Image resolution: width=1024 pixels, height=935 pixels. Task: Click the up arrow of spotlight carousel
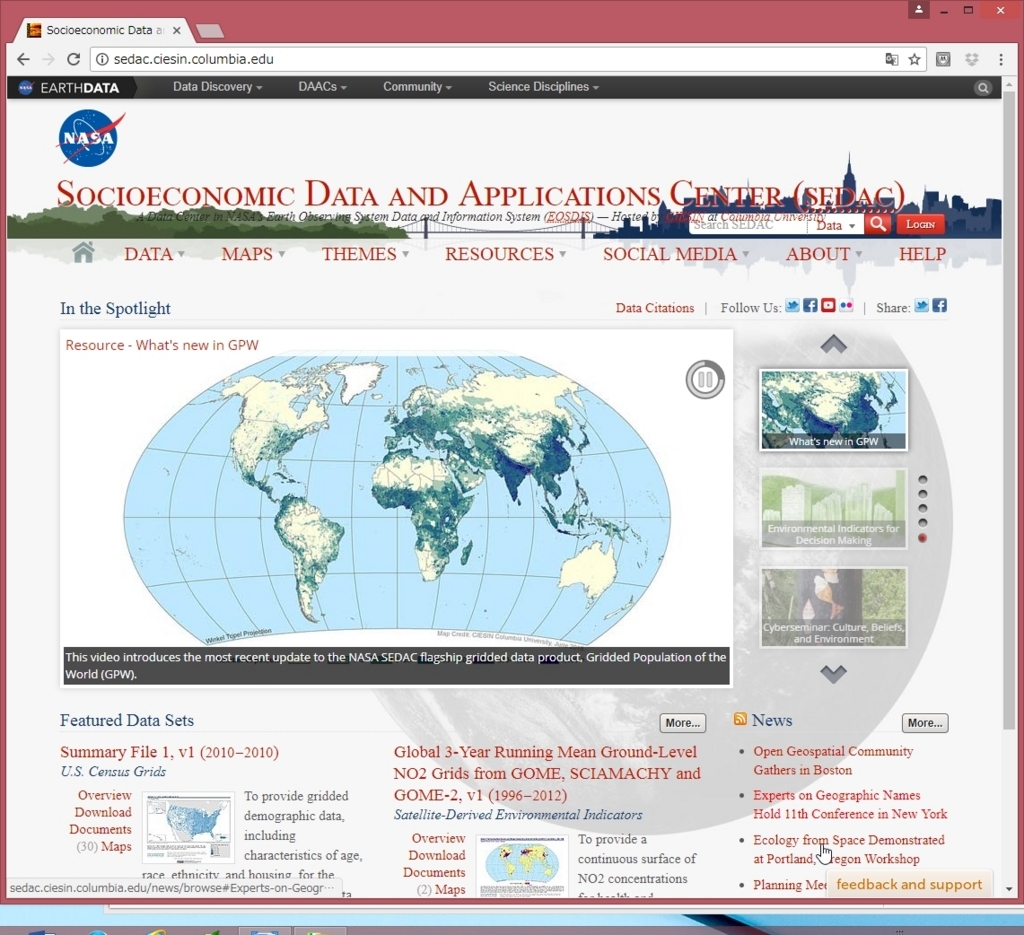[833, 344]
